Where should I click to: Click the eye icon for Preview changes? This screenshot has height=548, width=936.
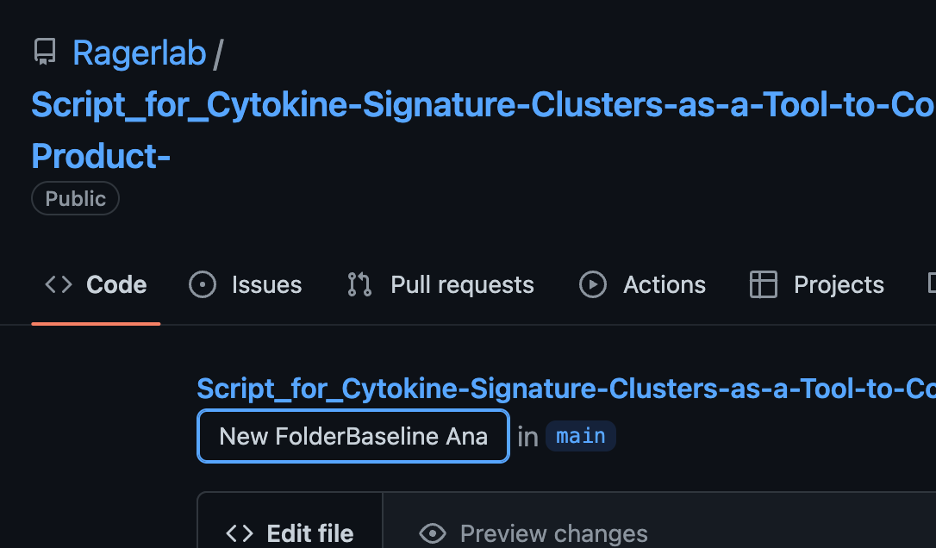pyautogui.click(x=432, y=533)
